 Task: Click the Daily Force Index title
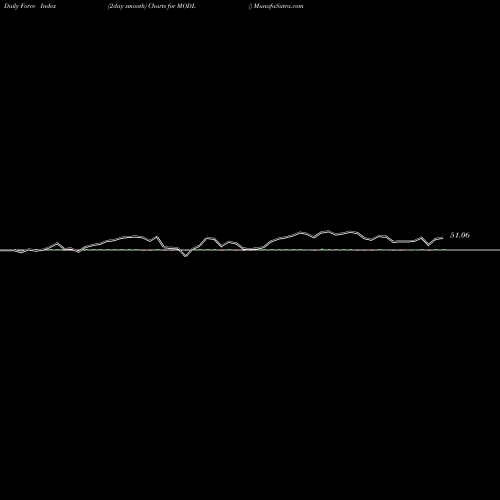pyautogui.click(x=30, y=6)
